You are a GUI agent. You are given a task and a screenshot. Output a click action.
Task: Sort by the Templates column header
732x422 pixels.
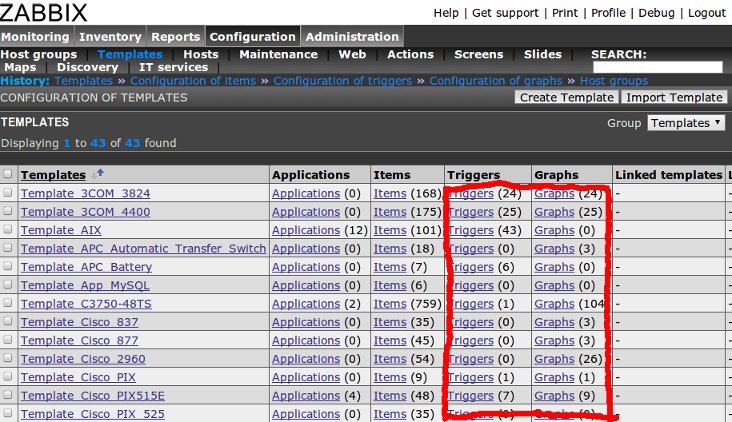click(53, 175)
